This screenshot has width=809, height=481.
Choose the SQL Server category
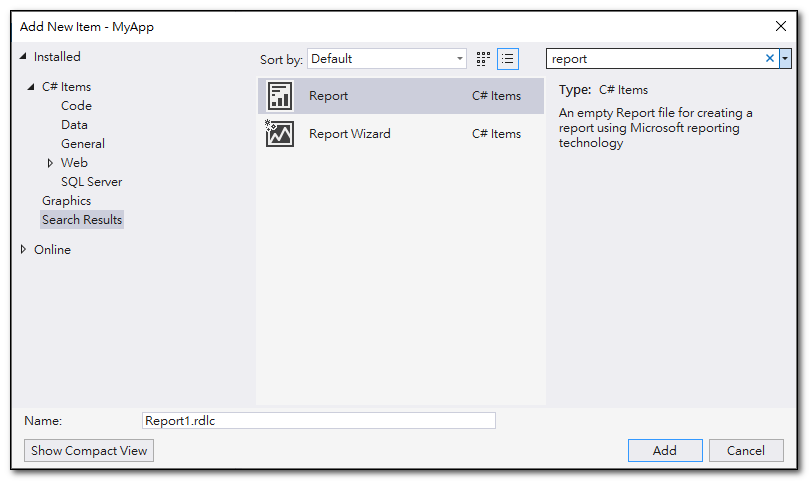[x=91, y=182]
